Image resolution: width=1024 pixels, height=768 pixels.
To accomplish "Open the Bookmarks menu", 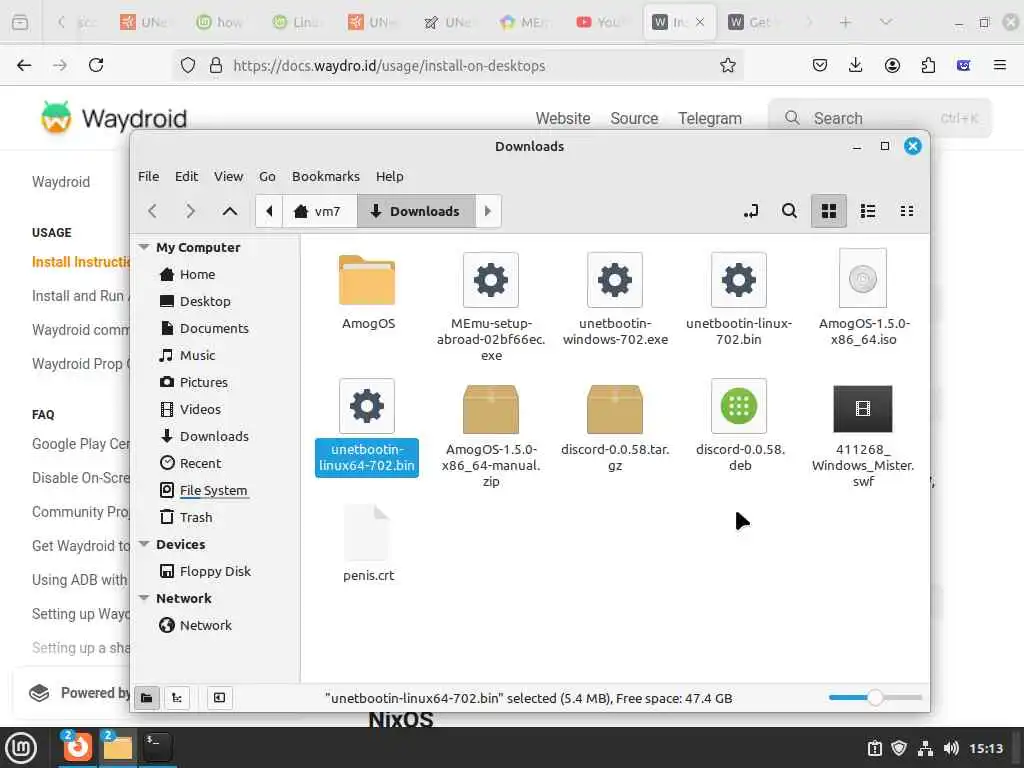I will [x=326, y=176].
